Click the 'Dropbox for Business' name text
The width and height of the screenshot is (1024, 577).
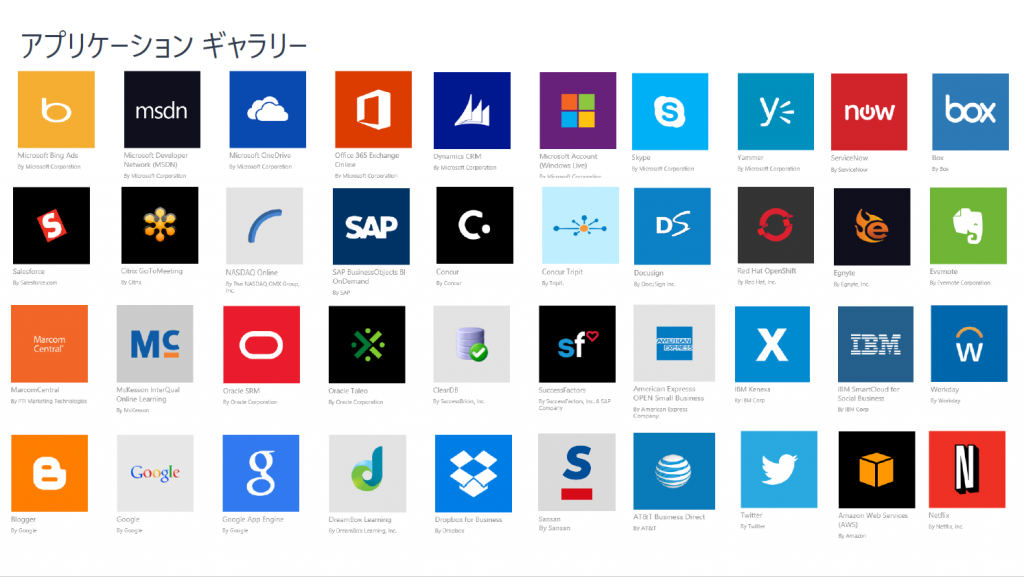click(468, 520)
